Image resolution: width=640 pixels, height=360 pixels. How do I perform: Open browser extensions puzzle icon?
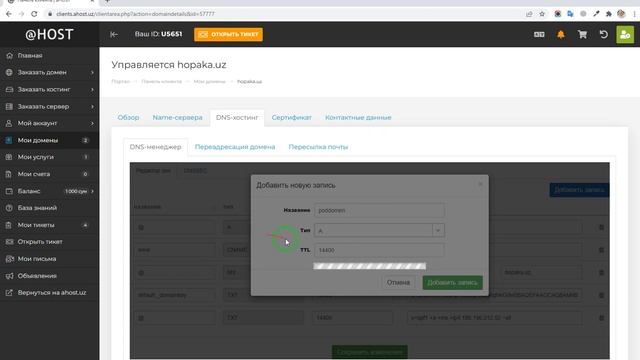click(609, 14)
